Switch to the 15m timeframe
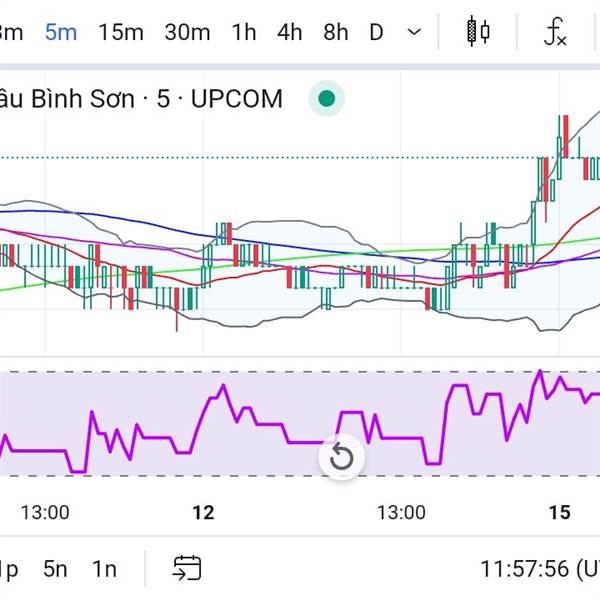The image size is (600, 600). 121,32
